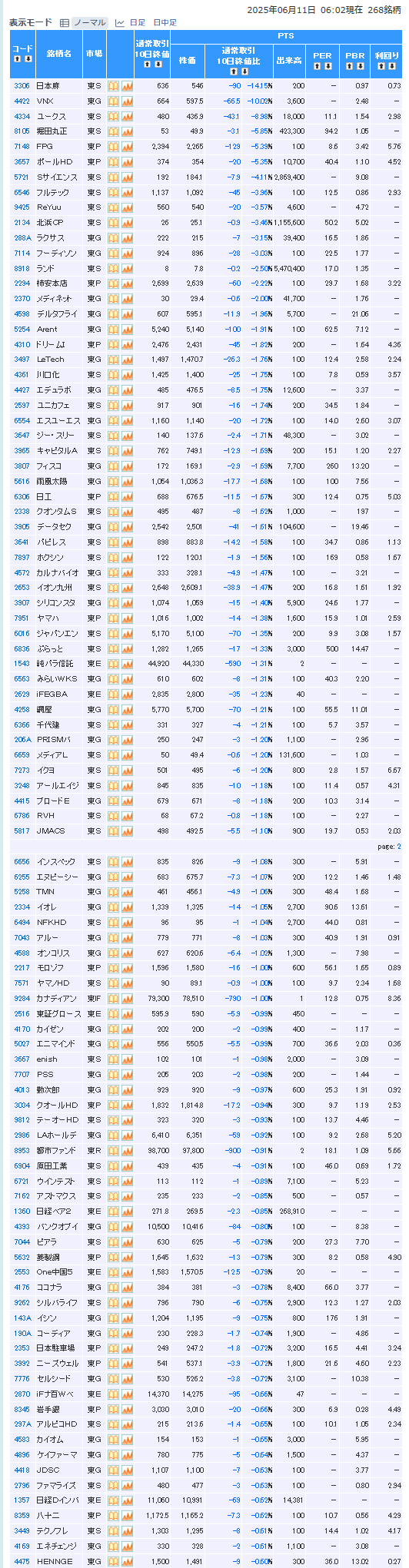Open chart icon for enish row
The image size is (409, 1568).
(127, 1059)
